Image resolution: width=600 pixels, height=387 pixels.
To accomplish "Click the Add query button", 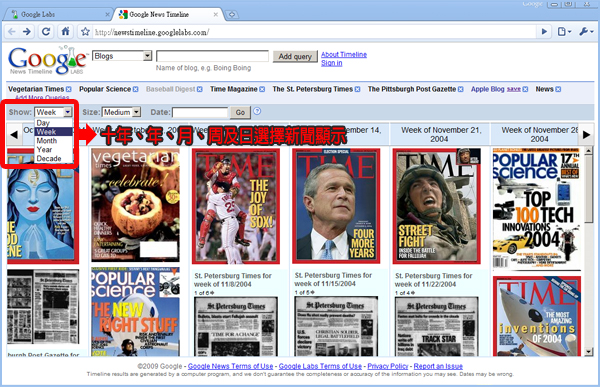I will pyautogui.click(x=295, y=56).
